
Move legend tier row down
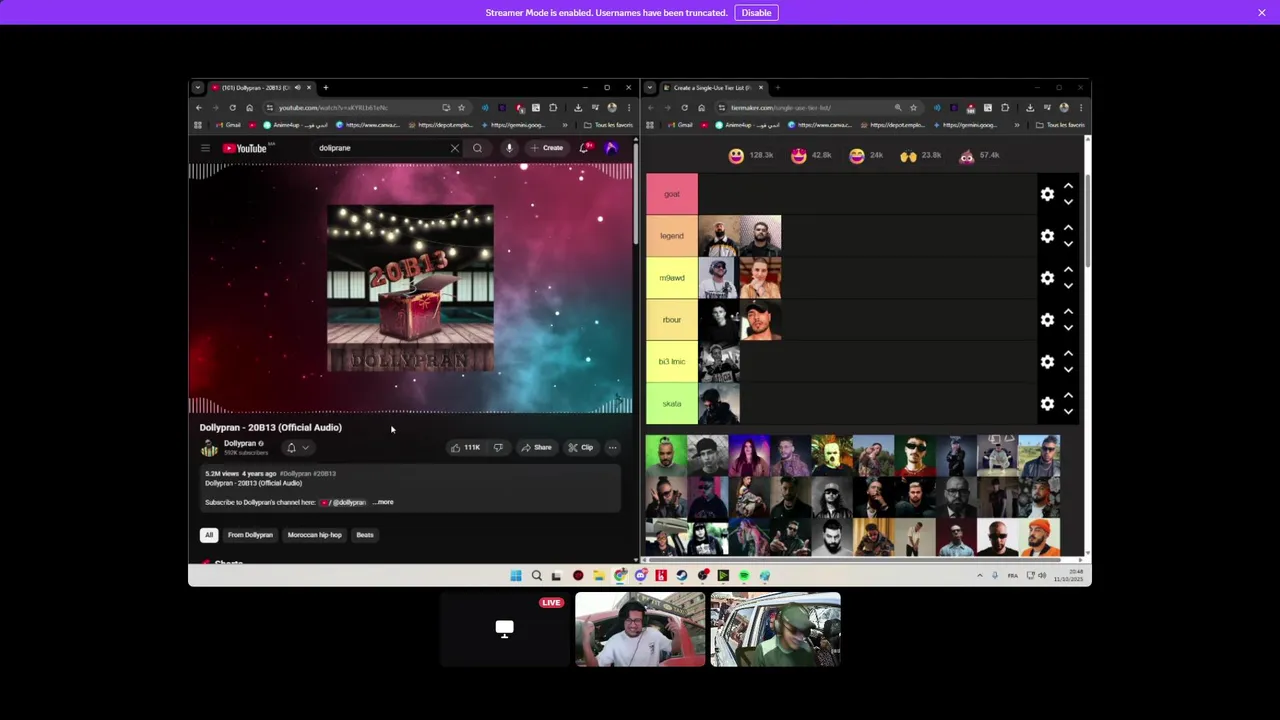coord(1068,244)
